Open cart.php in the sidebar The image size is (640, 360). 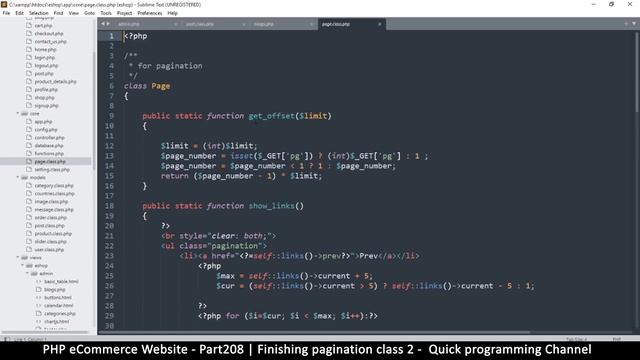coord(43,25)
